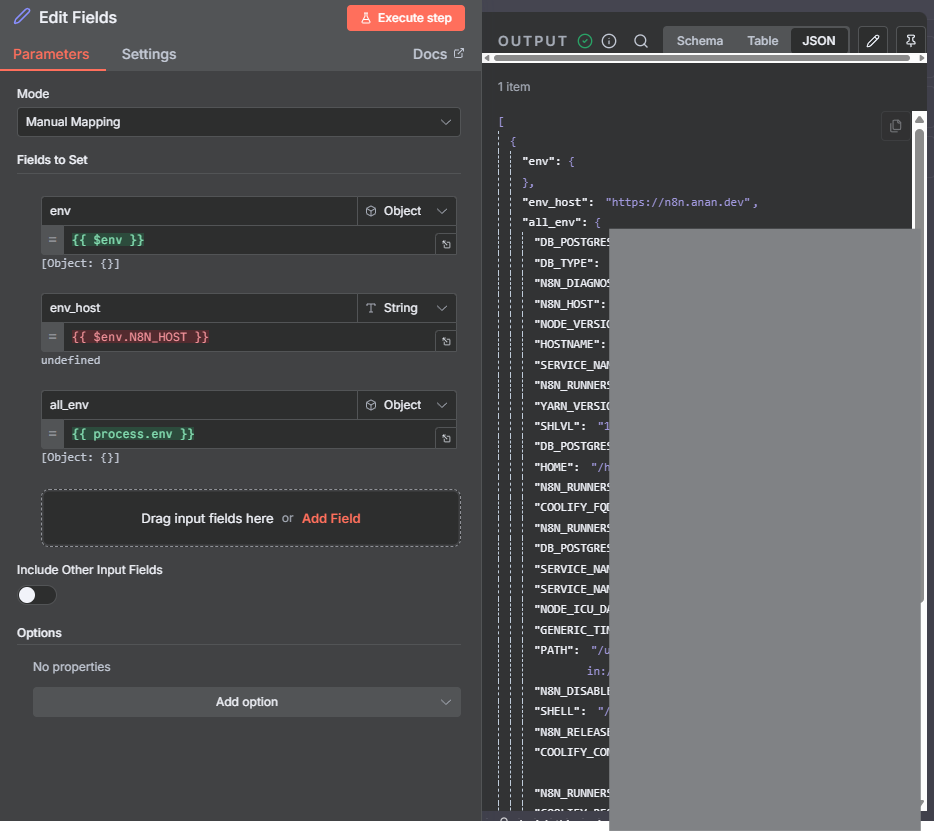This screenshot has width=934, height=832.
Task: Expand the Add option dropdown
Action: [x=246, y=702]
